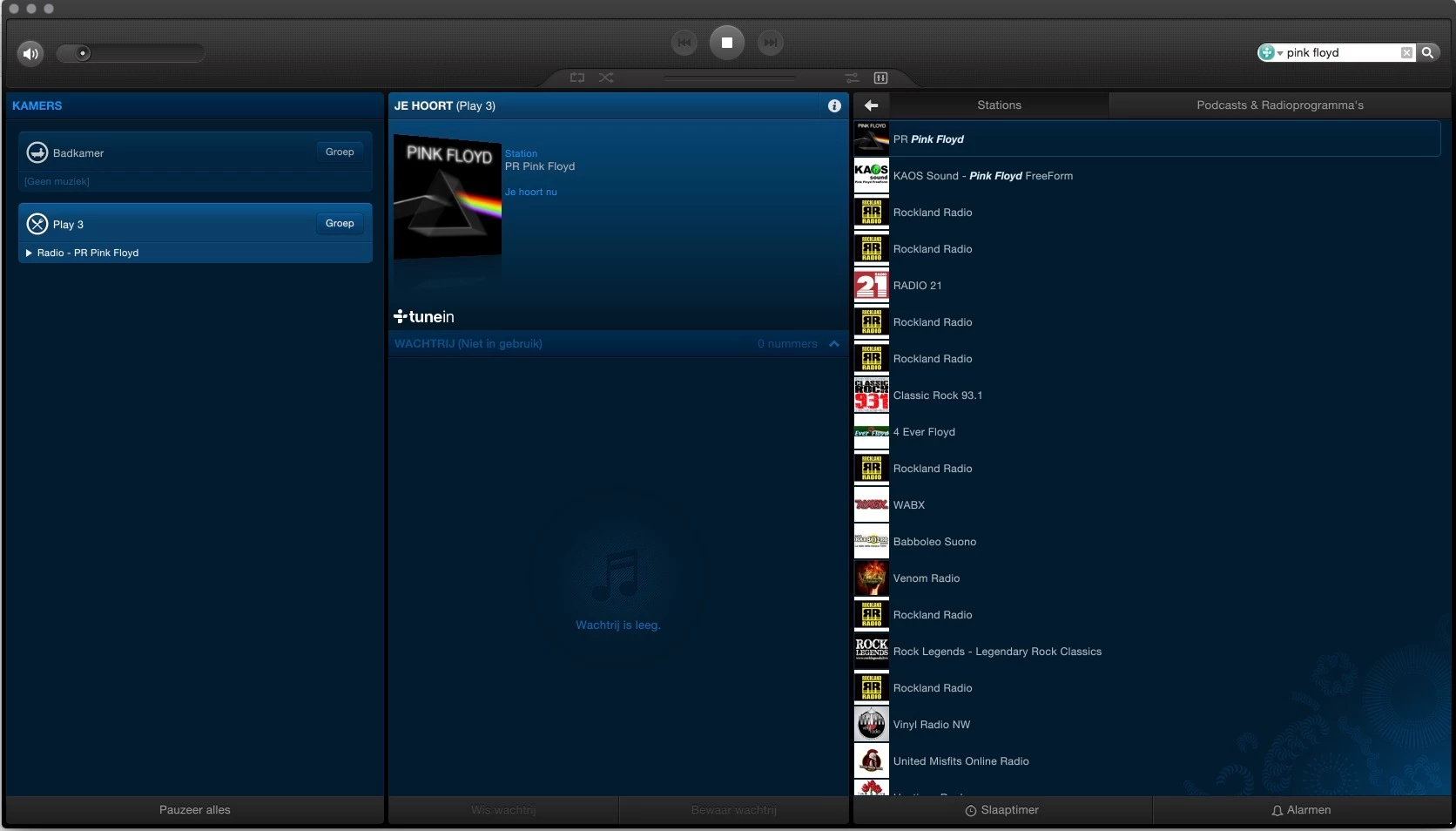Click the Babboleo Suono station logo

tap(872, 542)
